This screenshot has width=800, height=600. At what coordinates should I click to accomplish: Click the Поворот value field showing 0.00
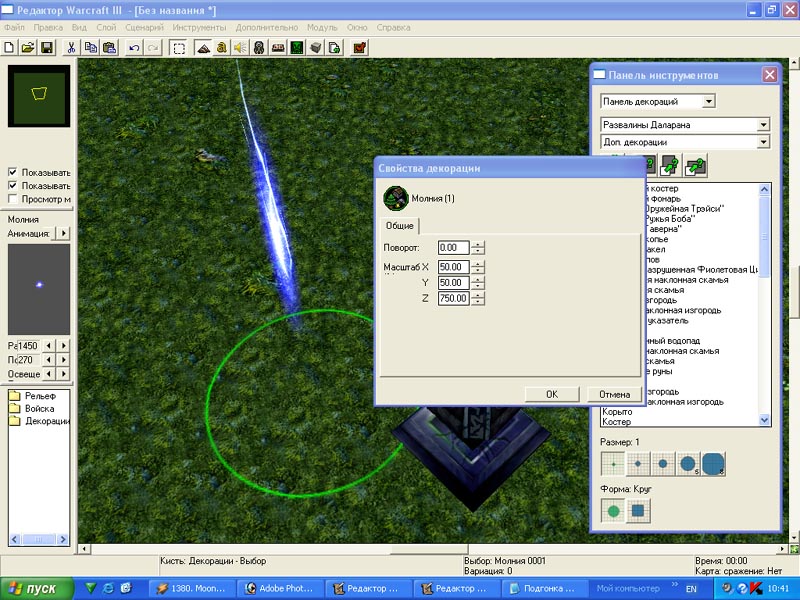click(454, 247)
